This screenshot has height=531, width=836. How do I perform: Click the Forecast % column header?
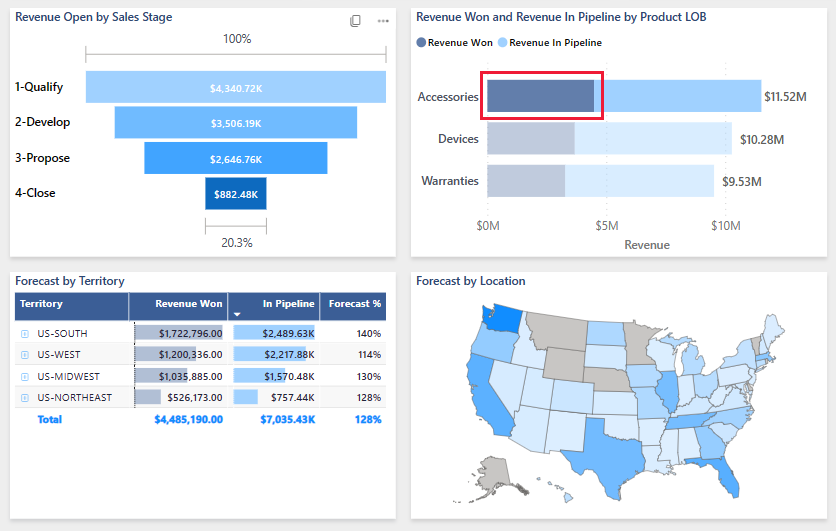(x=353, y=306)
